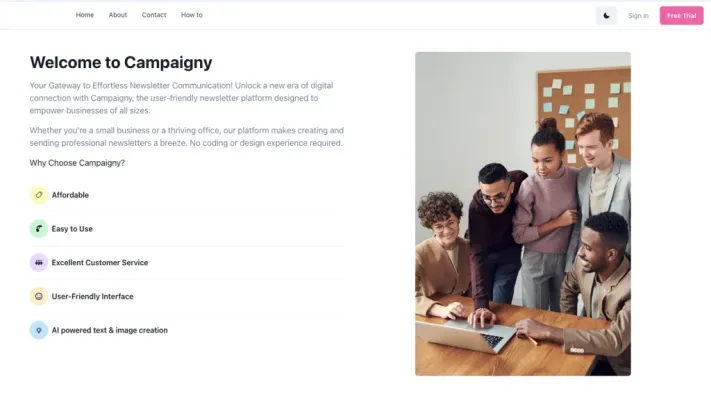Click the yellow Affordable tag icon

point(39,195)
